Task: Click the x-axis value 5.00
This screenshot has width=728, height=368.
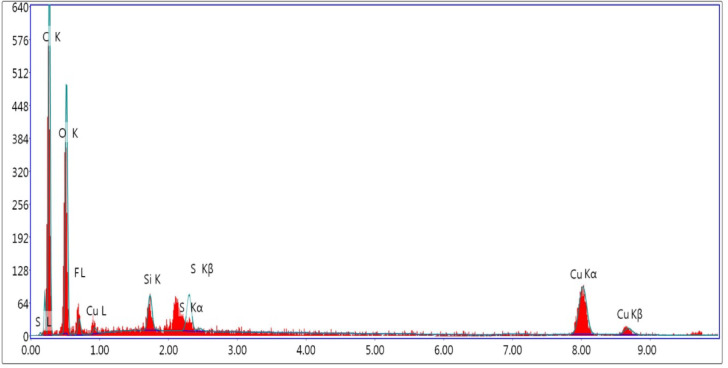Action: [375, 350]
